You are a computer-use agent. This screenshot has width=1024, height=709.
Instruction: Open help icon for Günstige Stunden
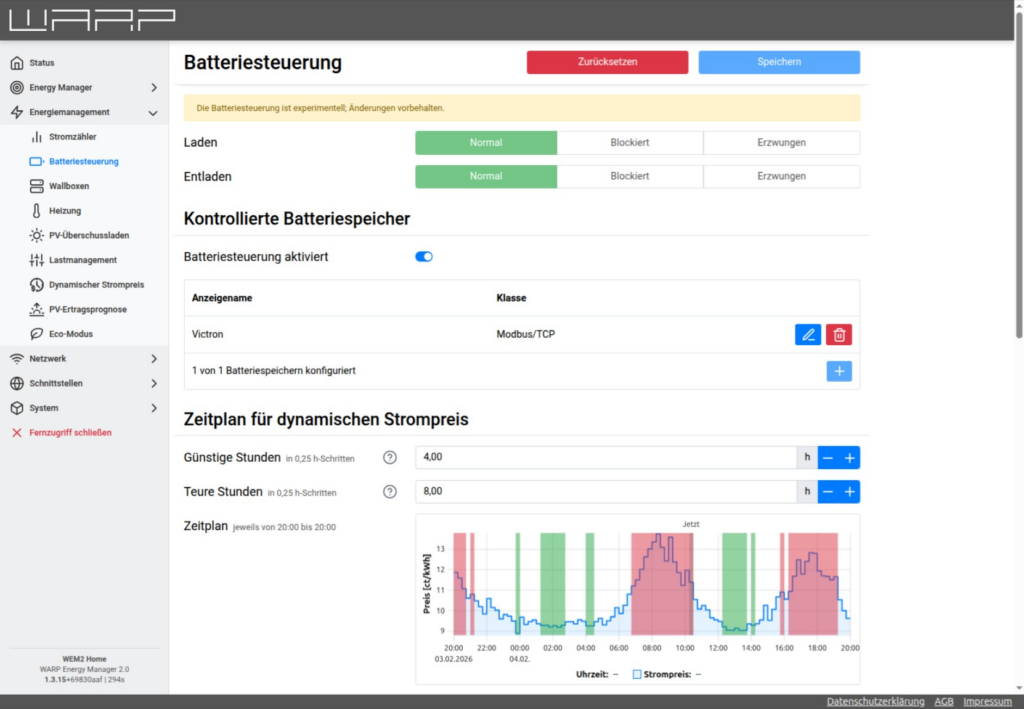(390, 458)
